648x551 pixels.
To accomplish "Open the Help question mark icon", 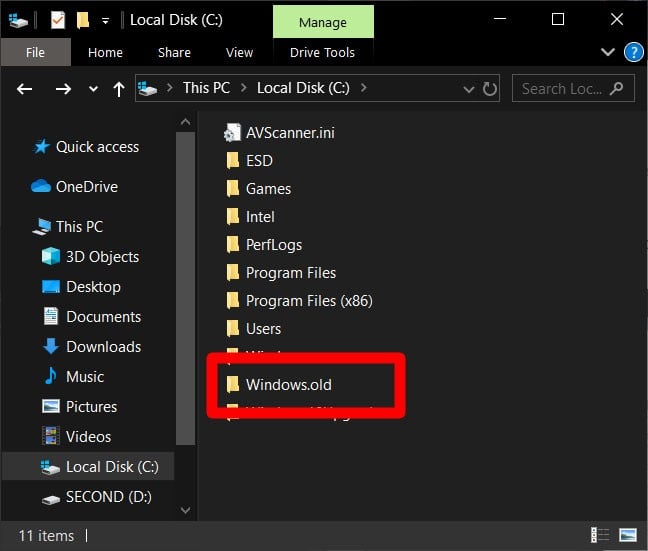I will click(x=633, y=52).
